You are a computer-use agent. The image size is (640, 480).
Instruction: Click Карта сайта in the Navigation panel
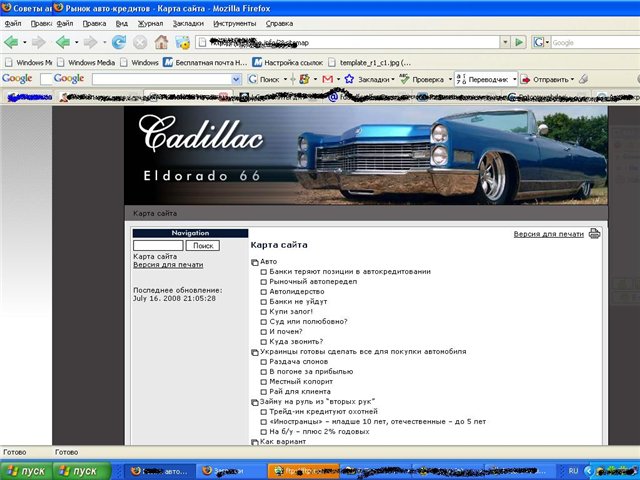(155, 256)
